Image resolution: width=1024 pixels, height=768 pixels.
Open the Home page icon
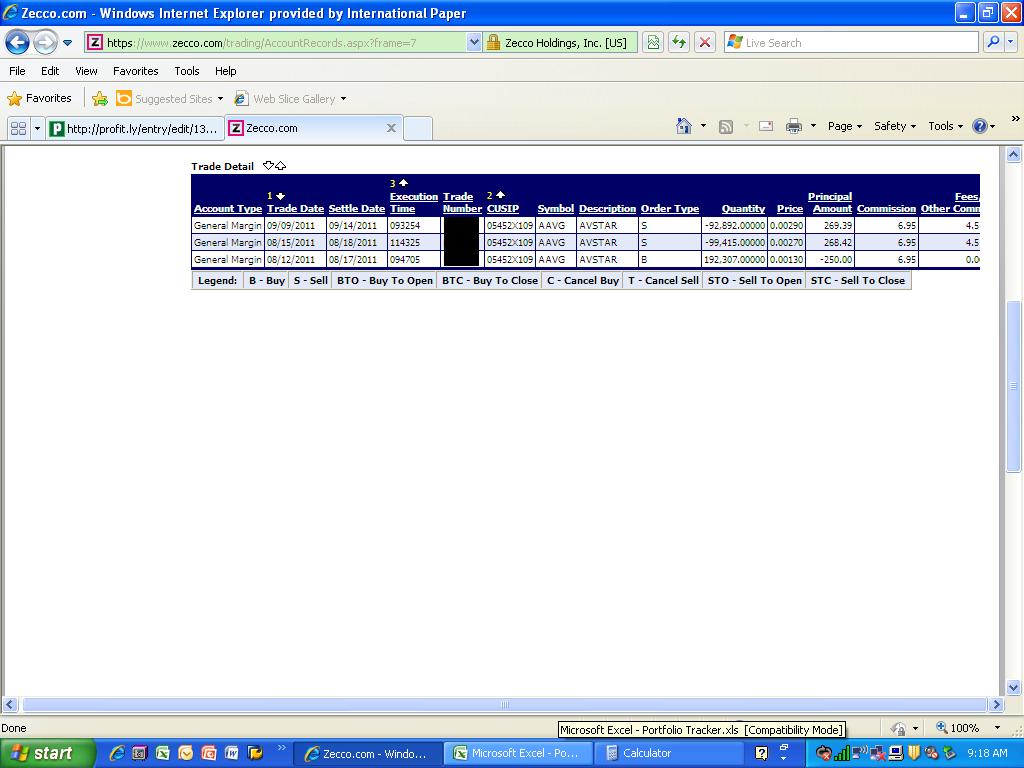coord(684,126)
